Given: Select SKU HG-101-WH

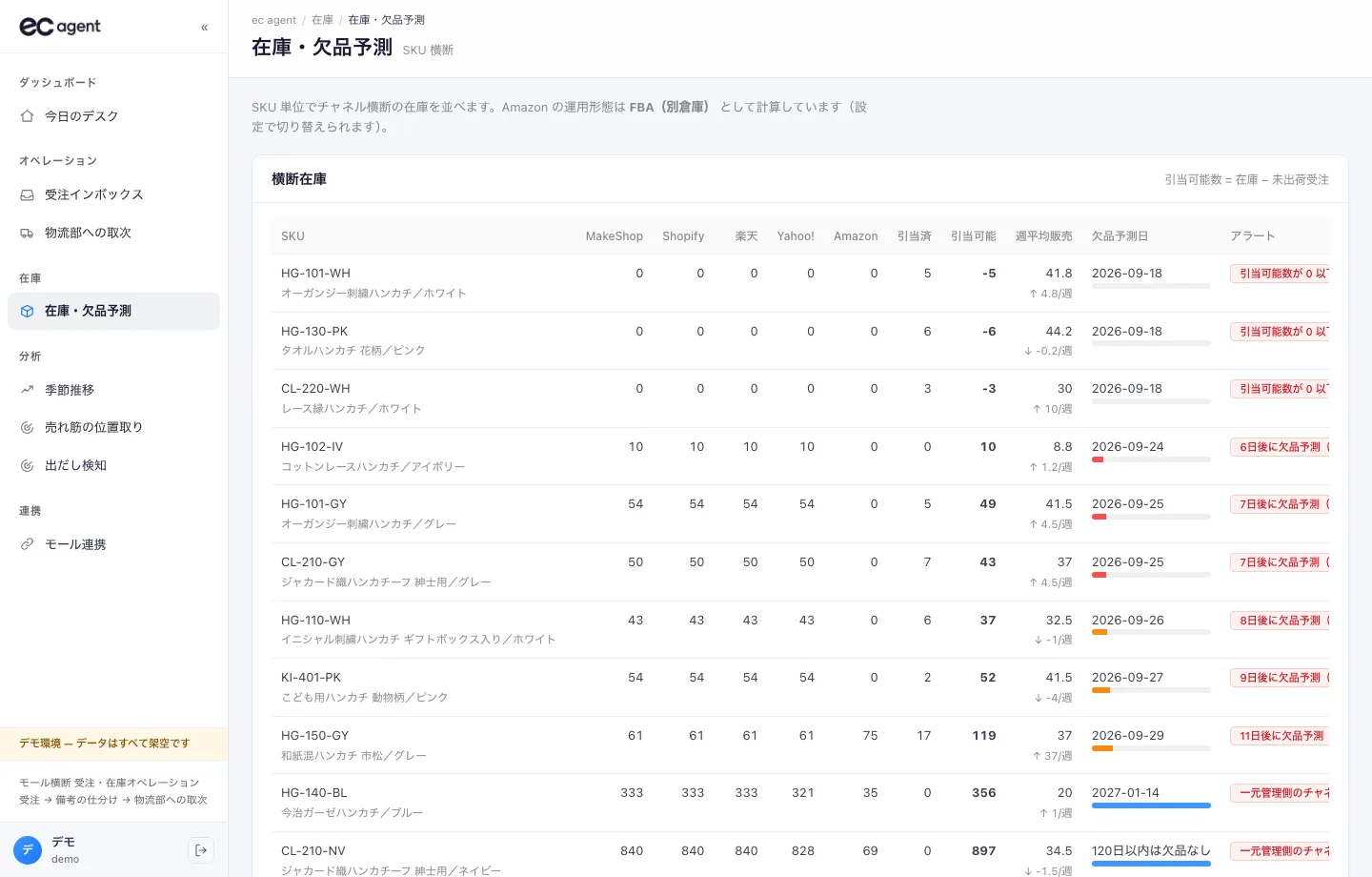Looking at the screenshot, I should coord(315,274).
